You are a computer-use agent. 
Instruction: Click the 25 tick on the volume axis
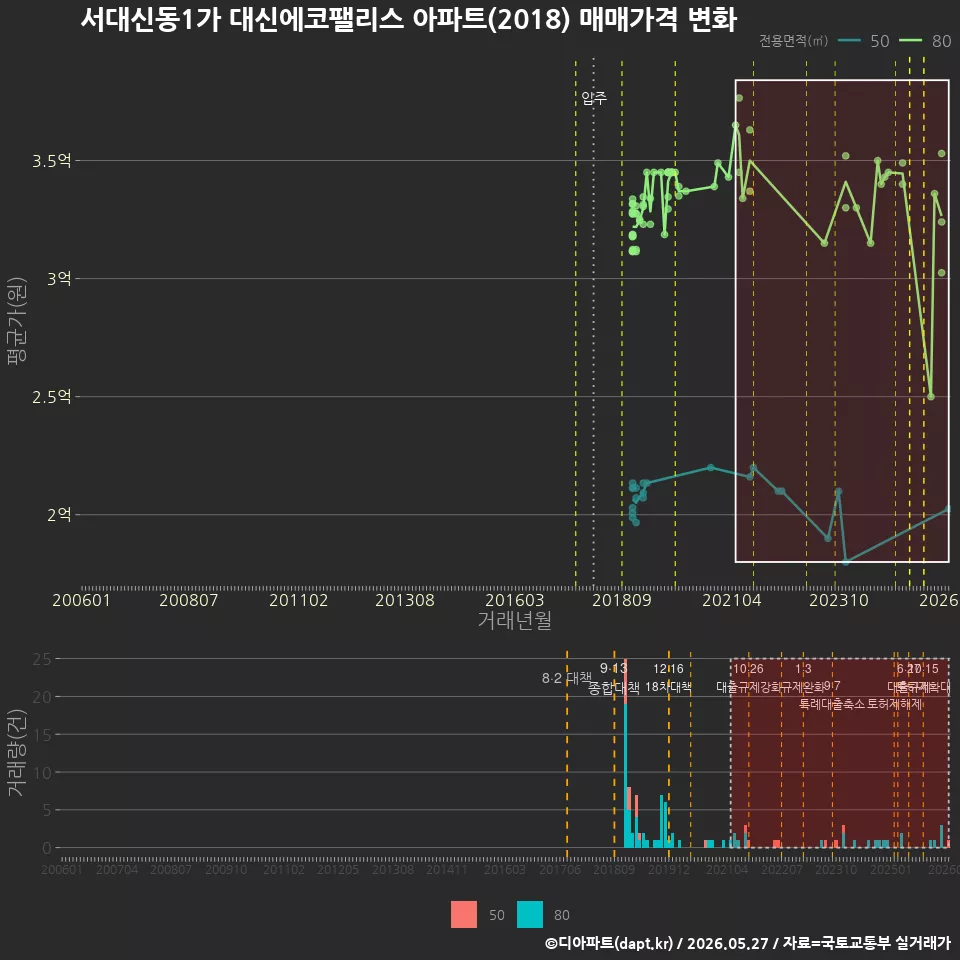coord(42,659)
